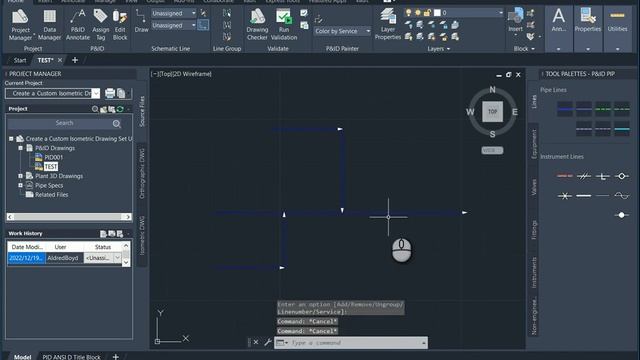Expand the Pipe Specs node
The width and height of the screenshot is (640, 360).
tap(20, 185)
